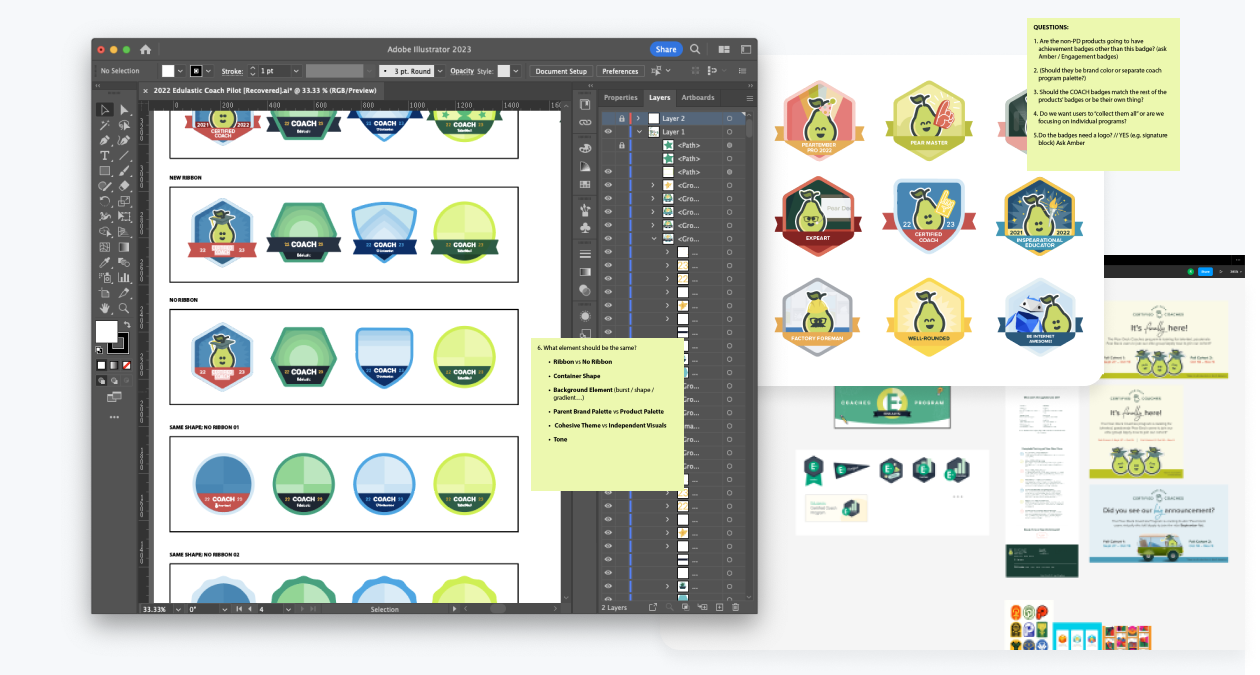Select the Rotate tool
Viewport: 1260px width, 675px height.
tap(104, 202)
